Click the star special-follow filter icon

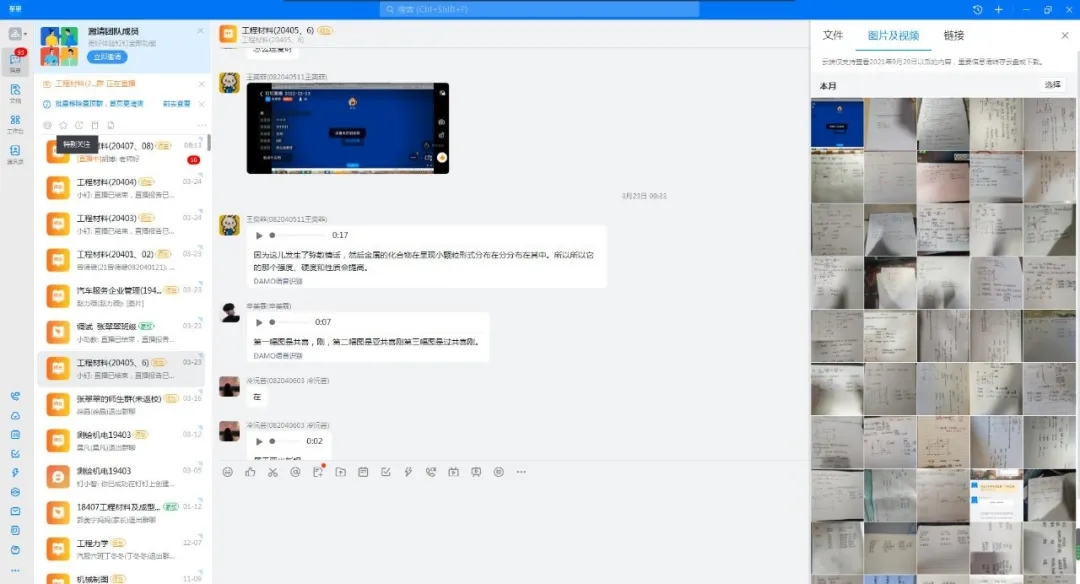point(63,125)
